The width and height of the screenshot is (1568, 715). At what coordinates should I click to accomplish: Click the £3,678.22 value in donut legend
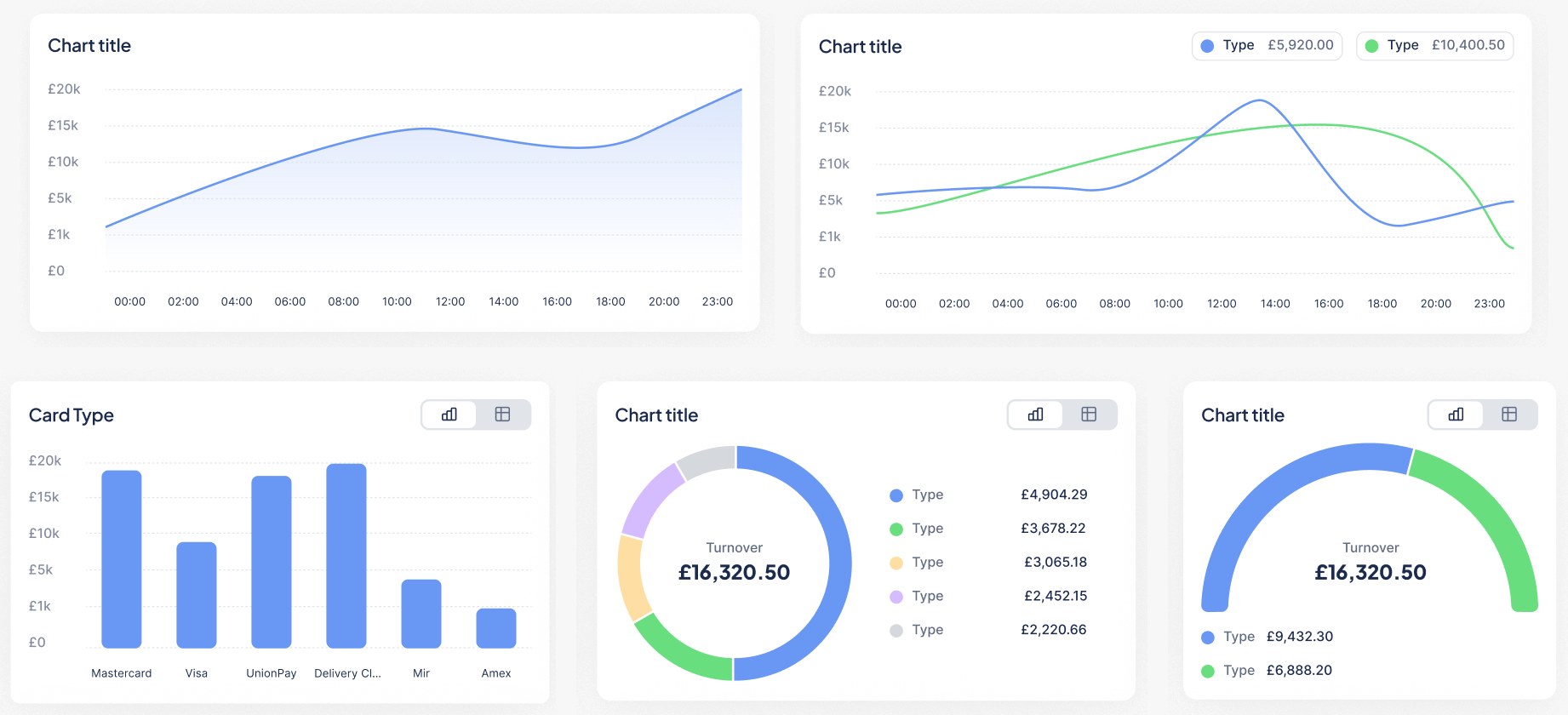[1053, 529]
